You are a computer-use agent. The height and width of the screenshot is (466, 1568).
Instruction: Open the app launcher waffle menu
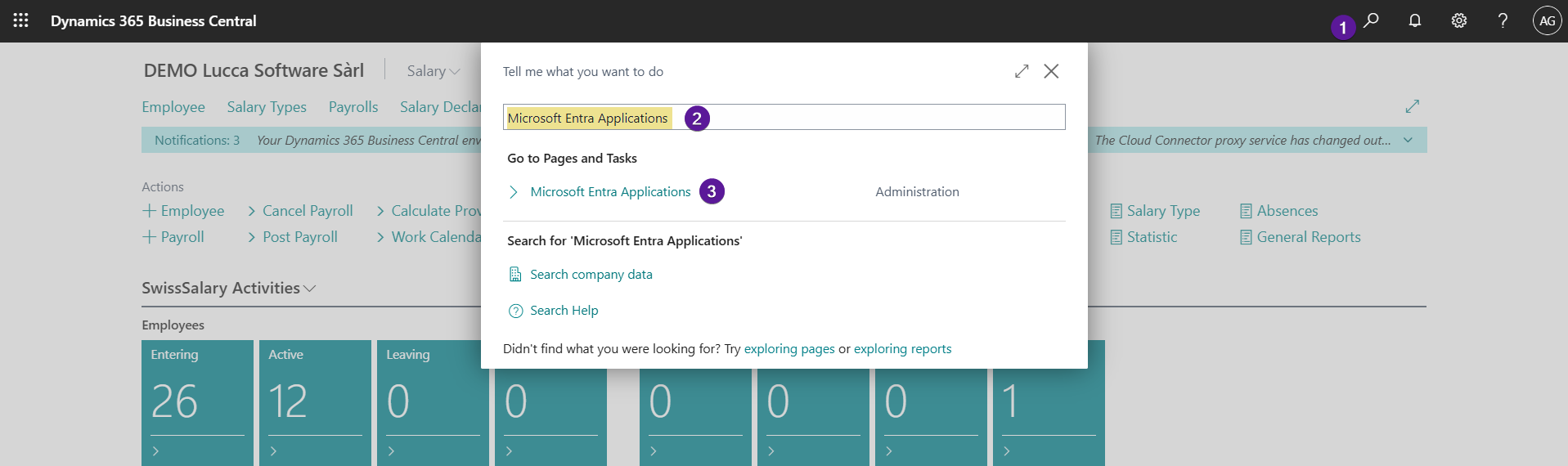21,20
